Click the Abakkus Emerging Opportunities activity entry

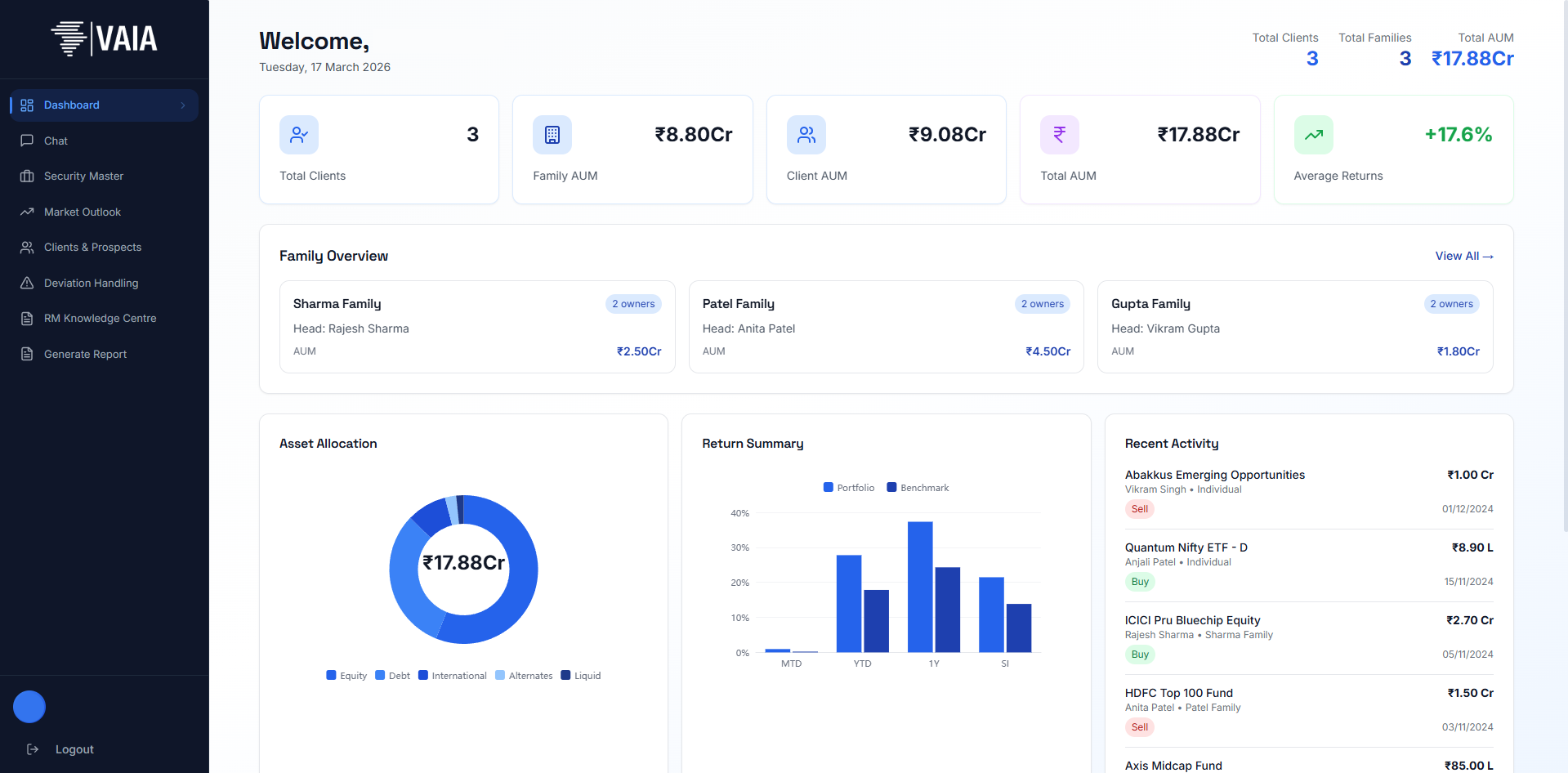click(x=1214, y=475)
